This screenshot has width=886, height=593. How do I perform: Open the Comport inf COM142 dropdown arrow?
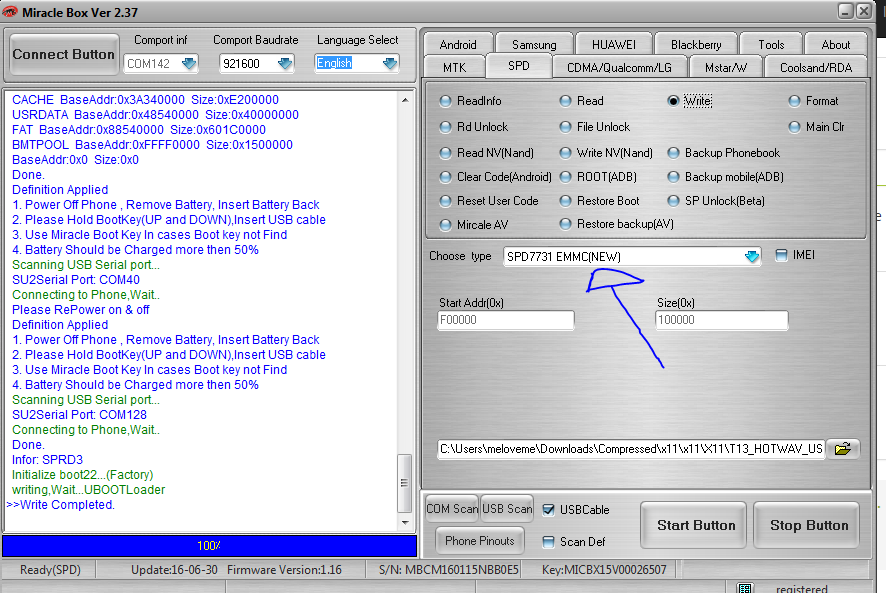click(x=189, y=63)
